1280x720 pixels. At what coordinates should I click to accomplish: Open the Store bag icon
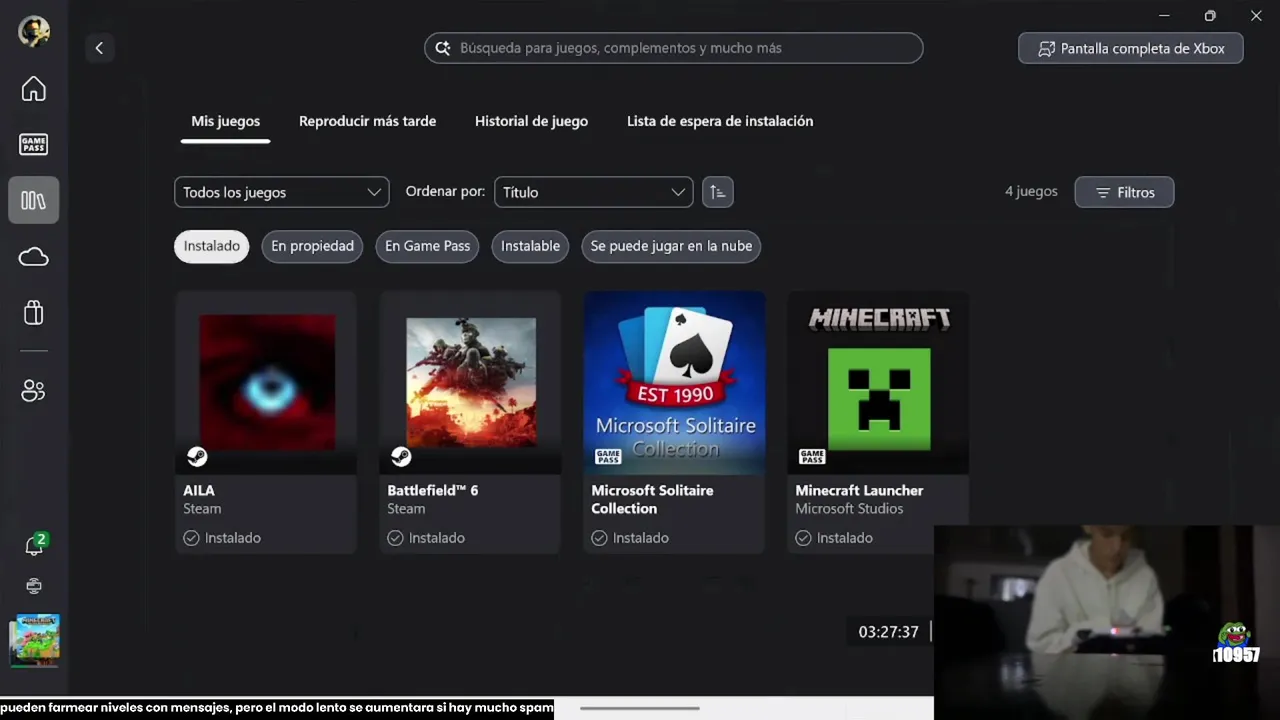coord(34,313)
